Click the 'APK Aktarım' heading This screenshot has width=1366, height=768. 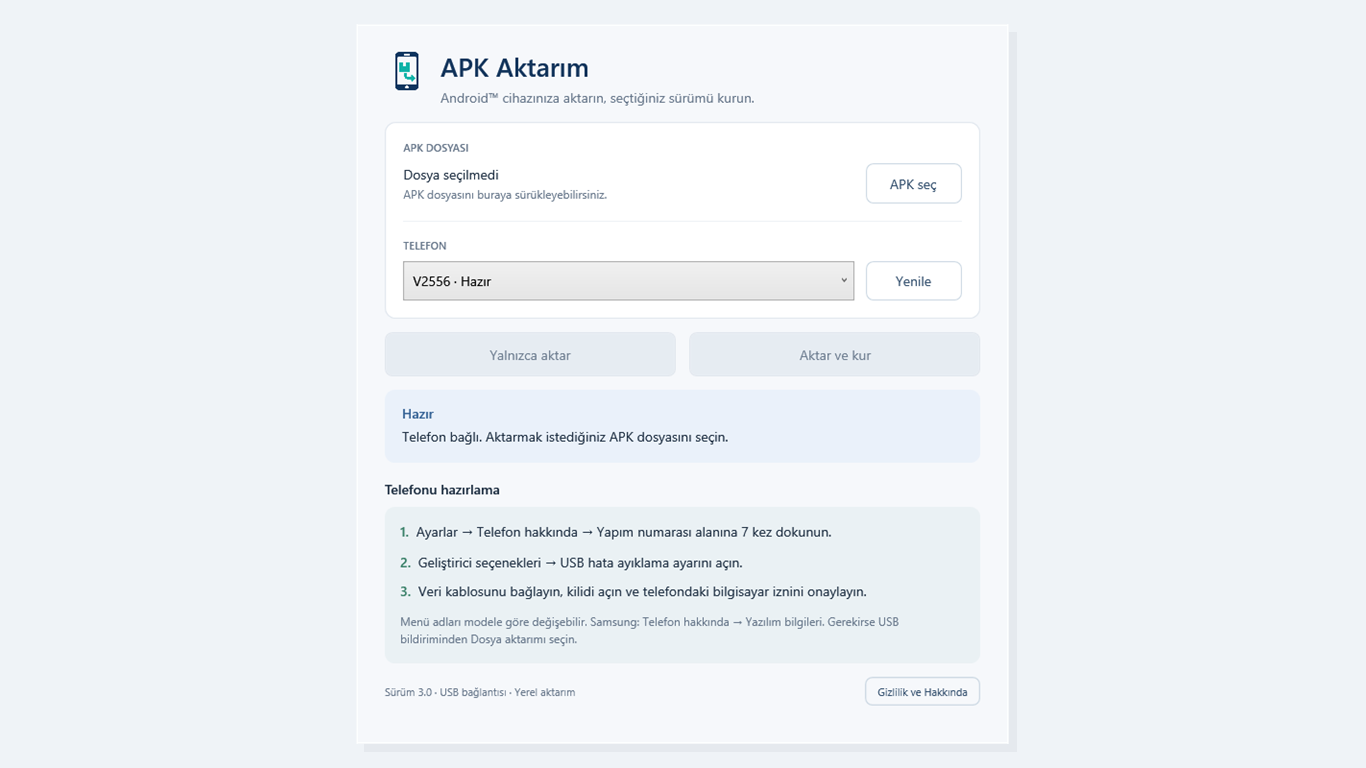[x=515, y=68]
